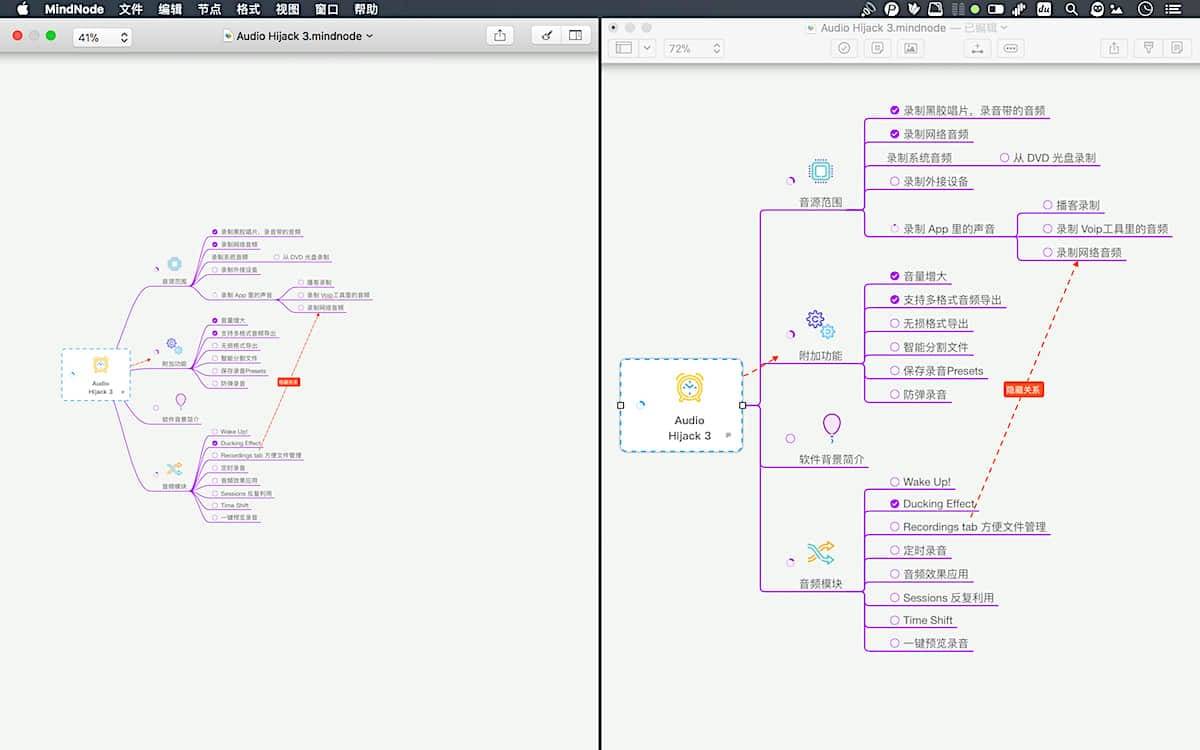This screenshot has height=750, width=1200.
Task: Open notes panel icon at right toolbar end
Action: click(1177, 48)
